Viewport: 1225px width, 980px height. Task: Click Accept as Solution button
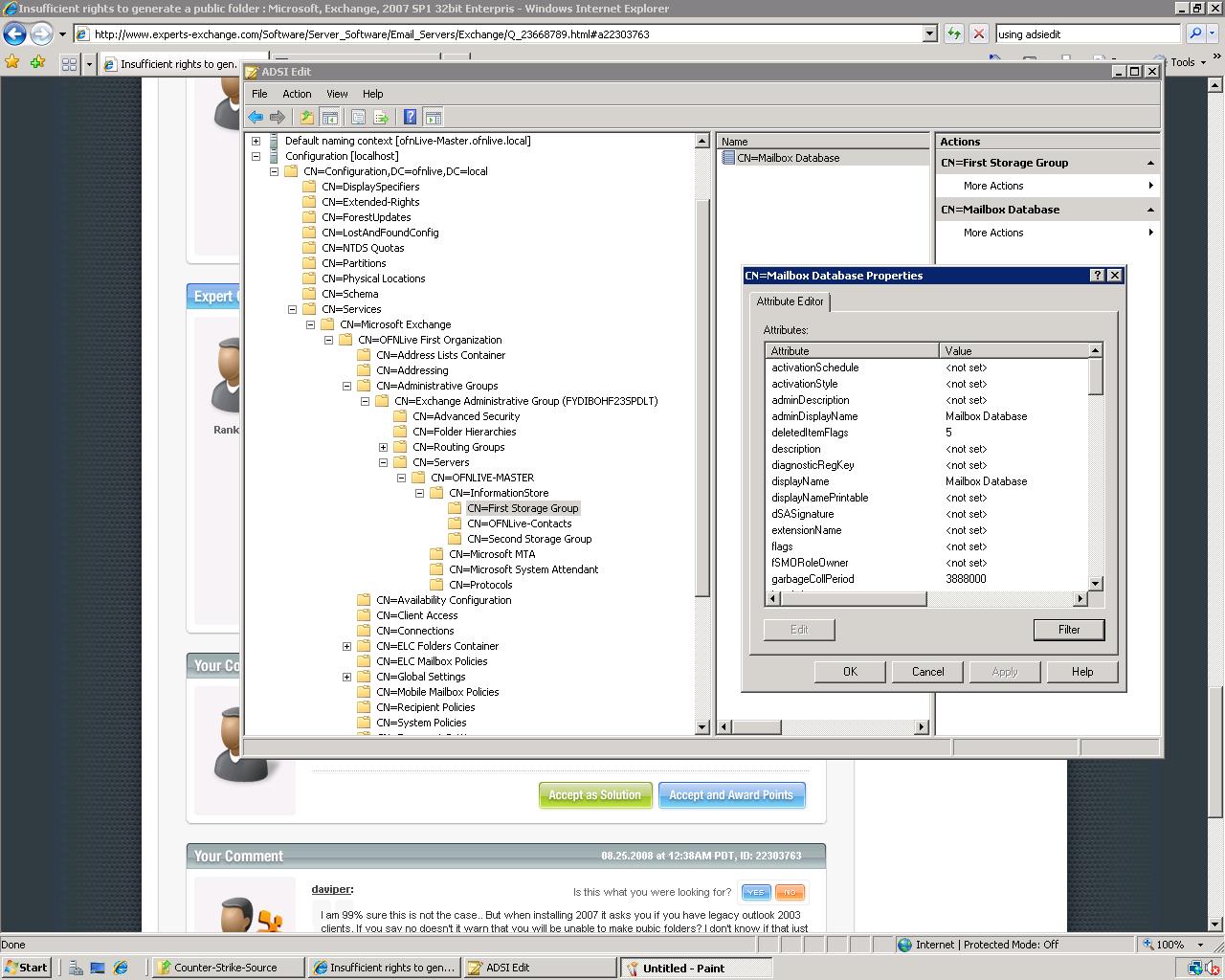(x=595, y=795)
